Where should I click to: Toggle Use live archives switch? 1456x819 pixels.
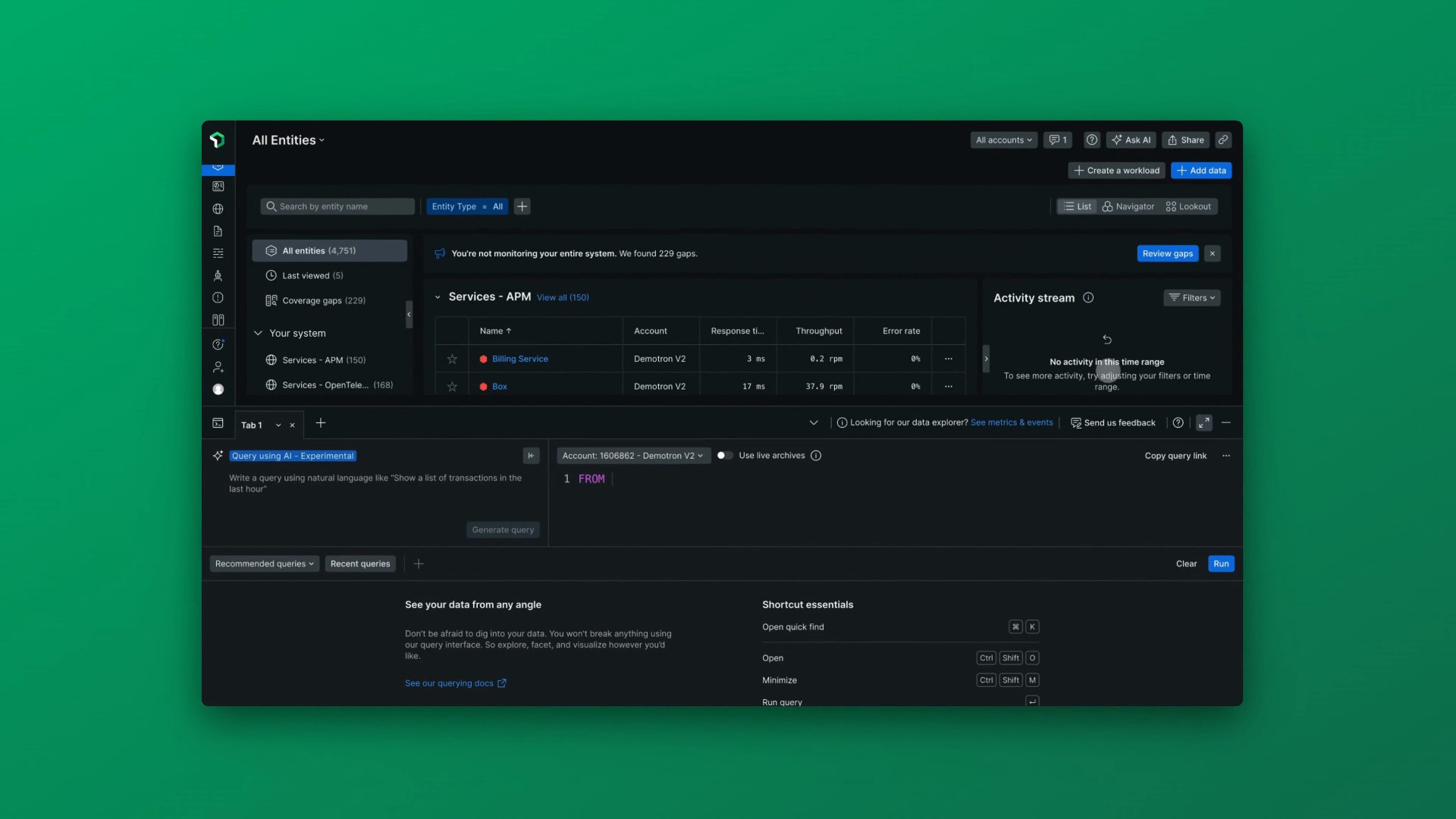tap(724, 456)
